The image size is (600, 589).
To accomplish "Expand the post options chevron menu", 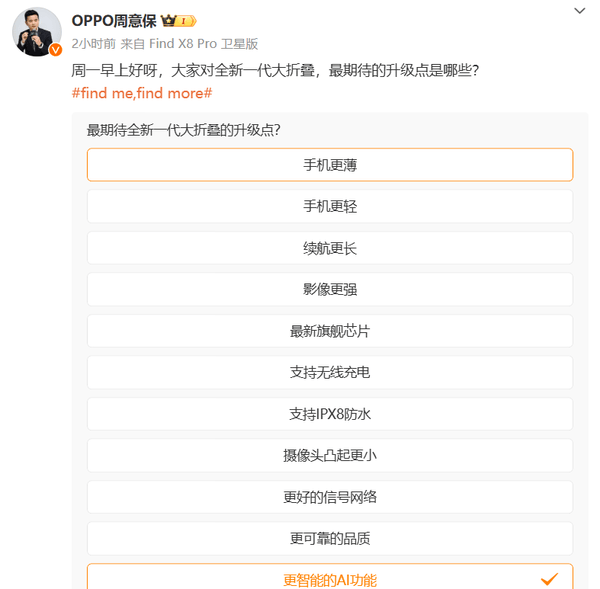I will (579, 11).
